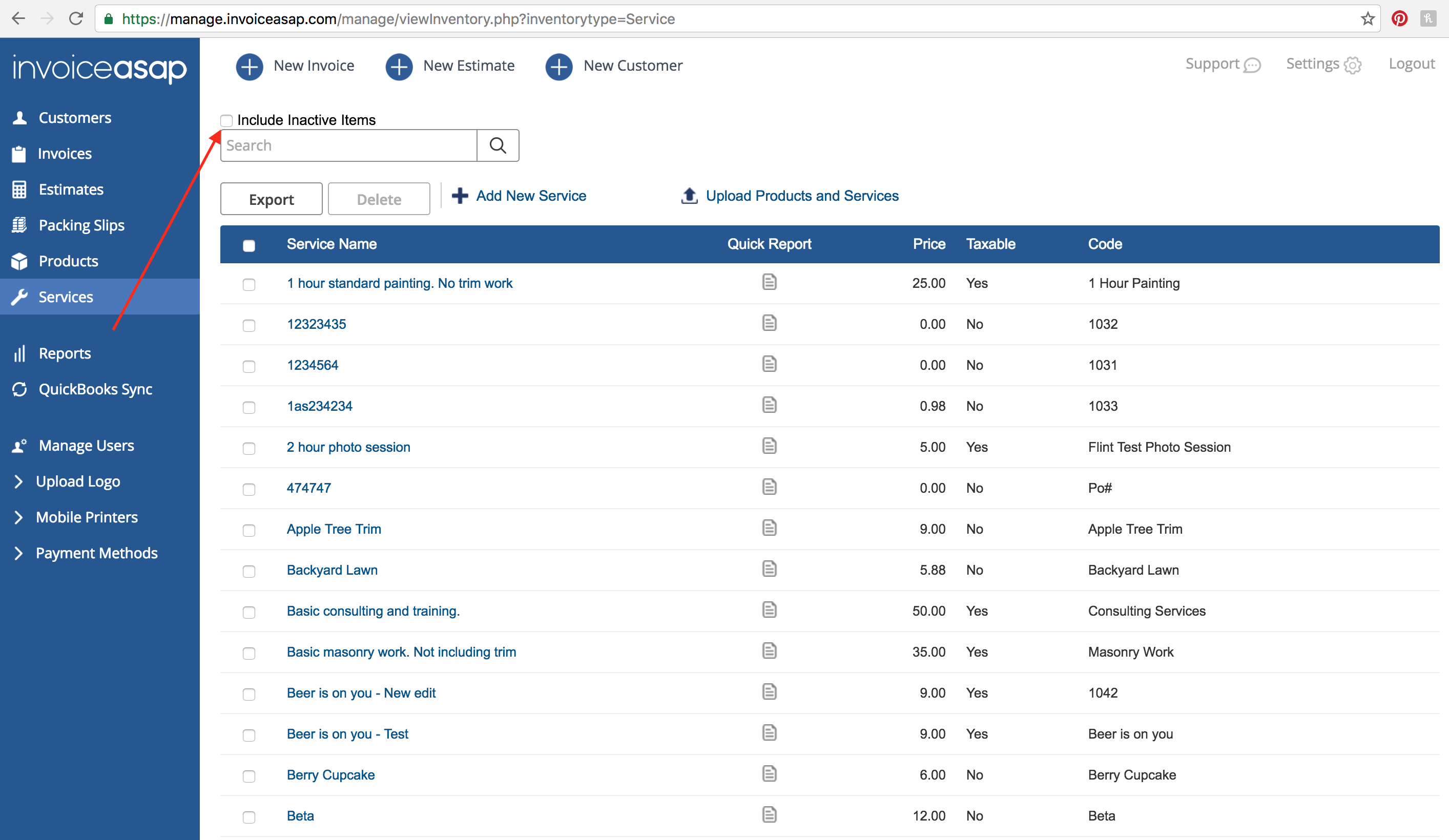Tick the Apple Tree Trim checkbox
Image resolution: width=1449 pixels, height=840 pixels.
(x=249, y=530)
